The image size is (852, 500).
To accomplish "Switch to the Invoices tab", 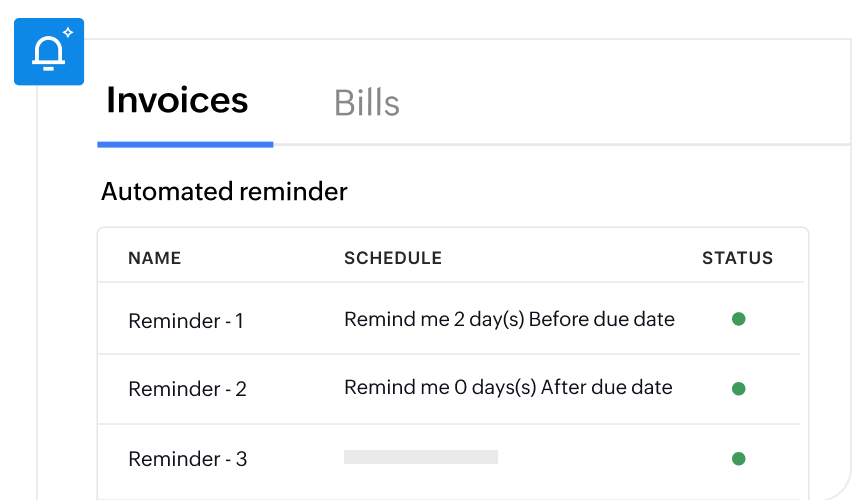I will click(x=177, y=101).
